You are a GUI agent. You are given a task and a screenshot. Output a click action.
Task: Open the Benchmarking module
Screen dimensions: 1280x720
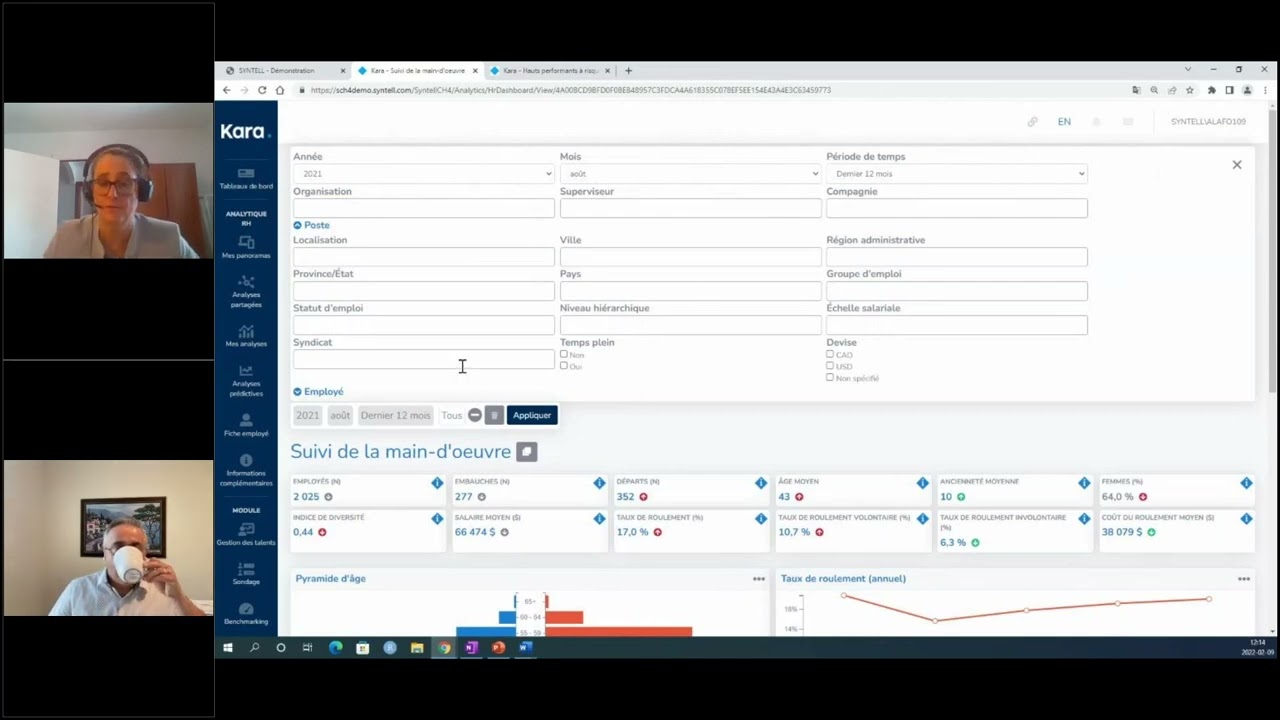pyautogui.click(x=246, y=613)
